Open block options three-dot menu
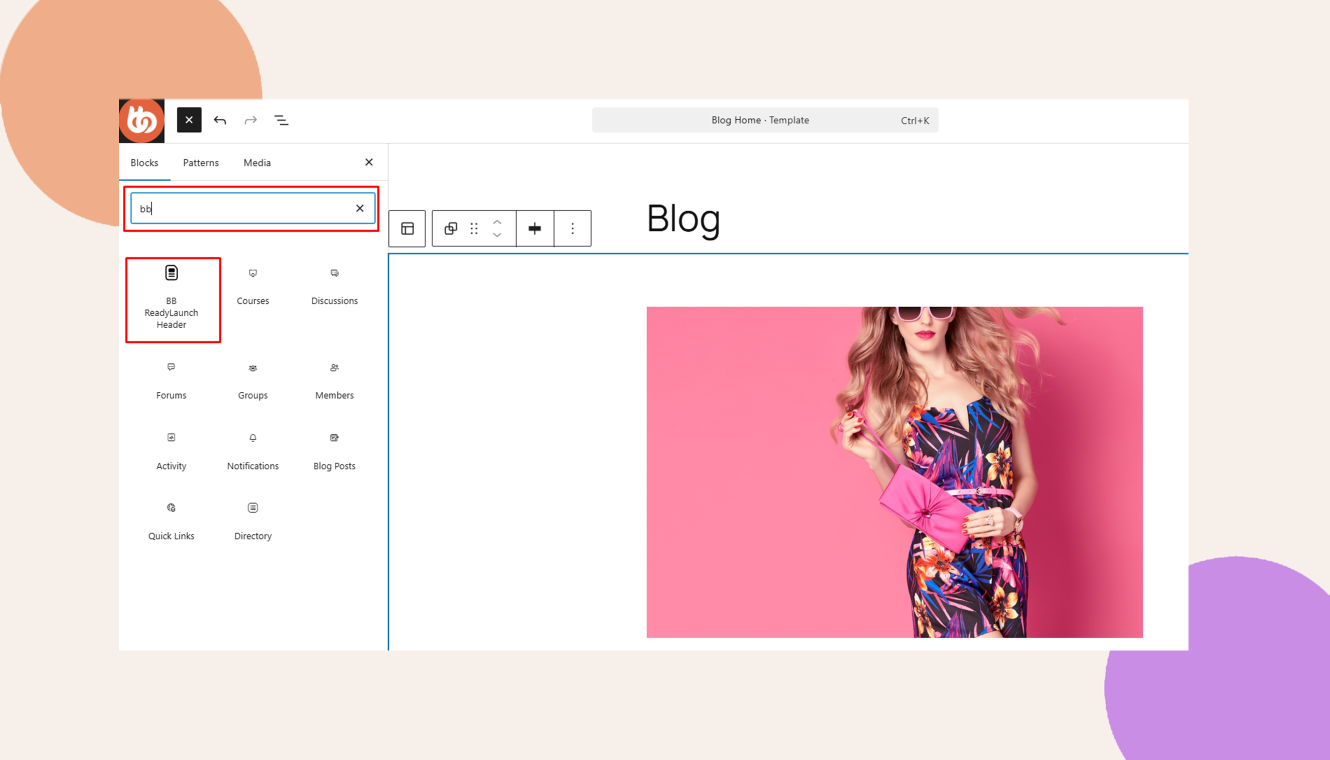Viewport: 1330px width, 760px height. pyautogui.click(x=573, y=229)
